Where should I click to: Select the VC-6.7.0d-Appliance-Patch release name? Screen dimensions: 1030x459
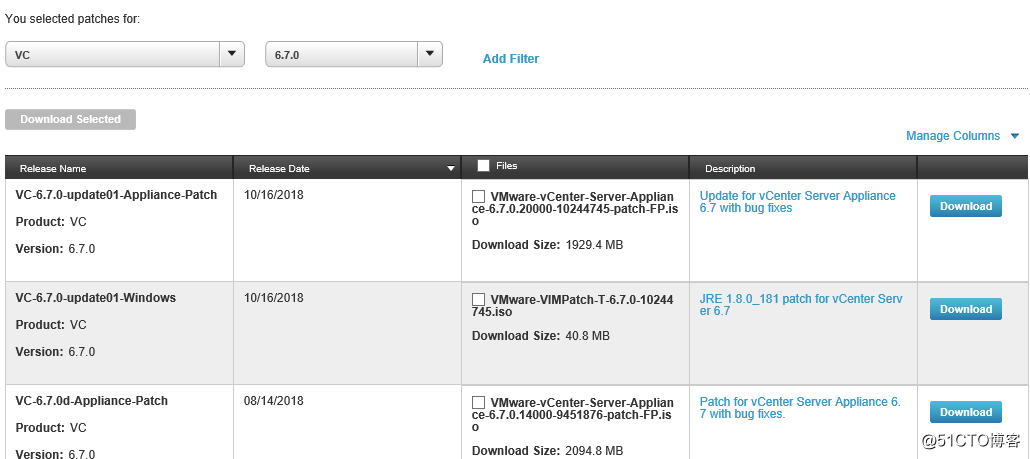[92, 401]
